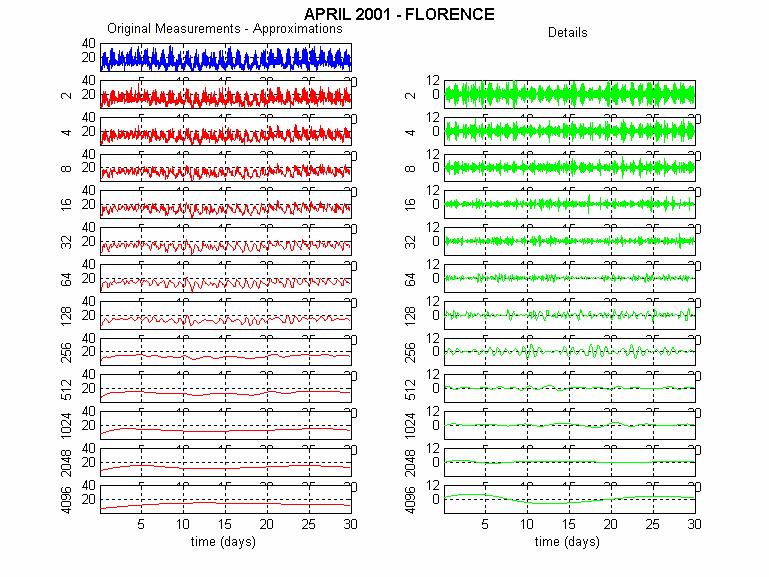Select the green details plot labeled 32

570,241
